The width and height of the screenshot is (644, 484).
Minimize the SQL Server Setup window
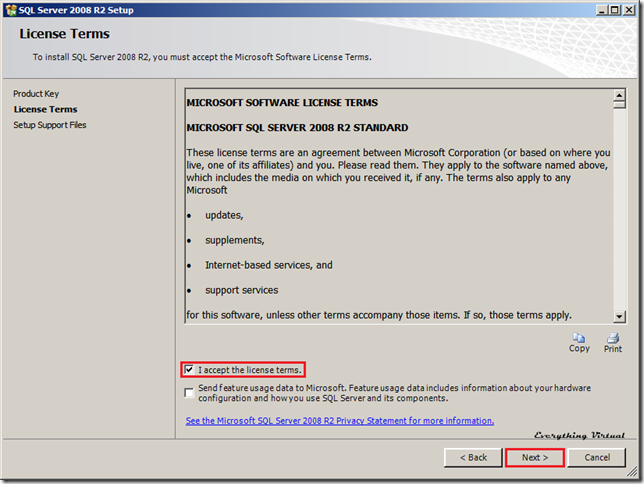pyautogui.click(x=602, y=10)
